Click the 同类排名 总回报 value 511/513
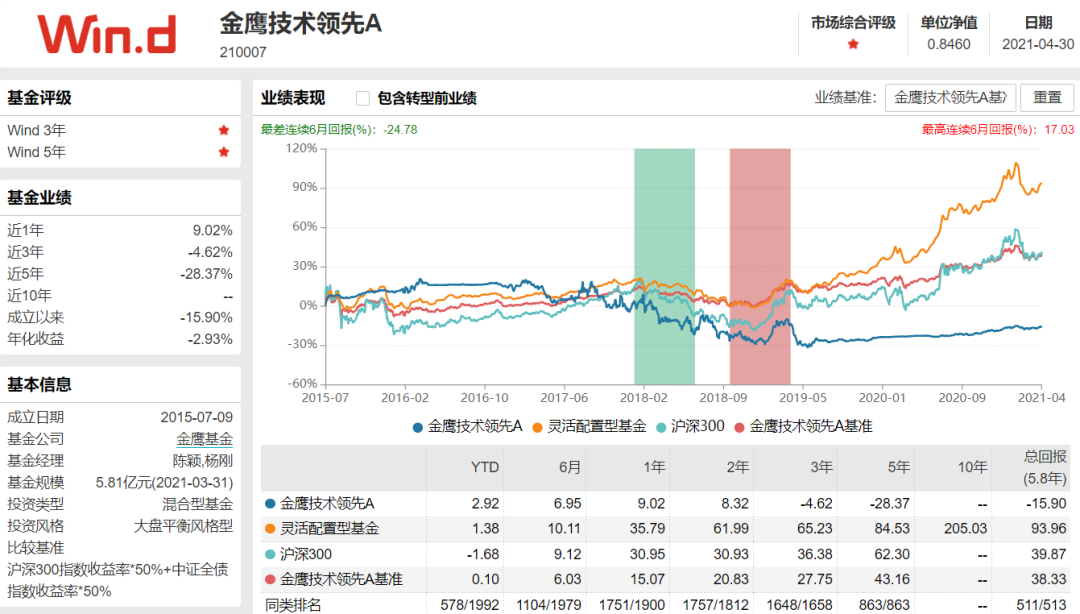The height and width of the screenshot is (614, 1080). pyautogui.click(x=1041, y=605)
